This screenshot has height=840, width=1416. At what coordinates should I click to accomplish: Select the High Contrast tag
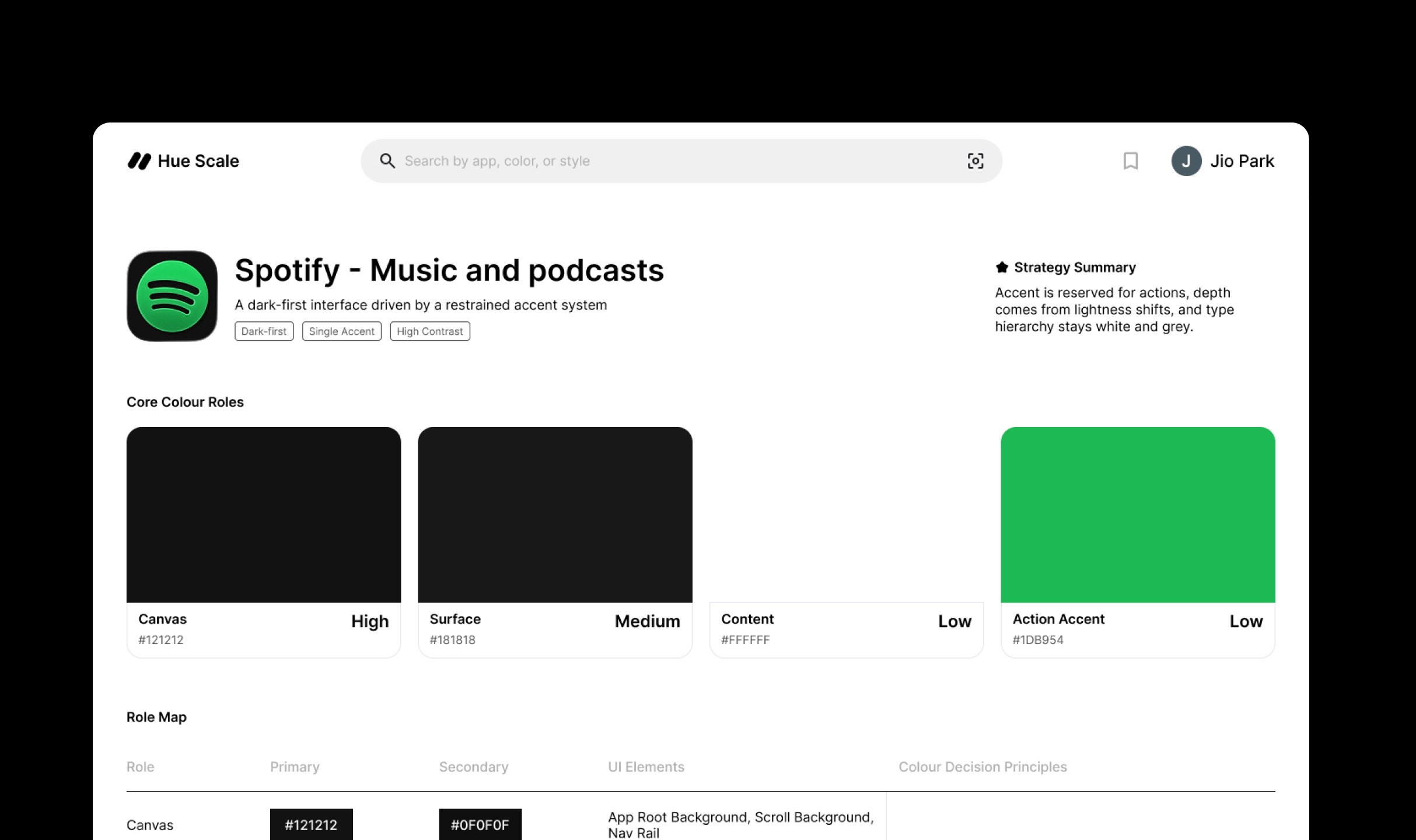(429, 331)
